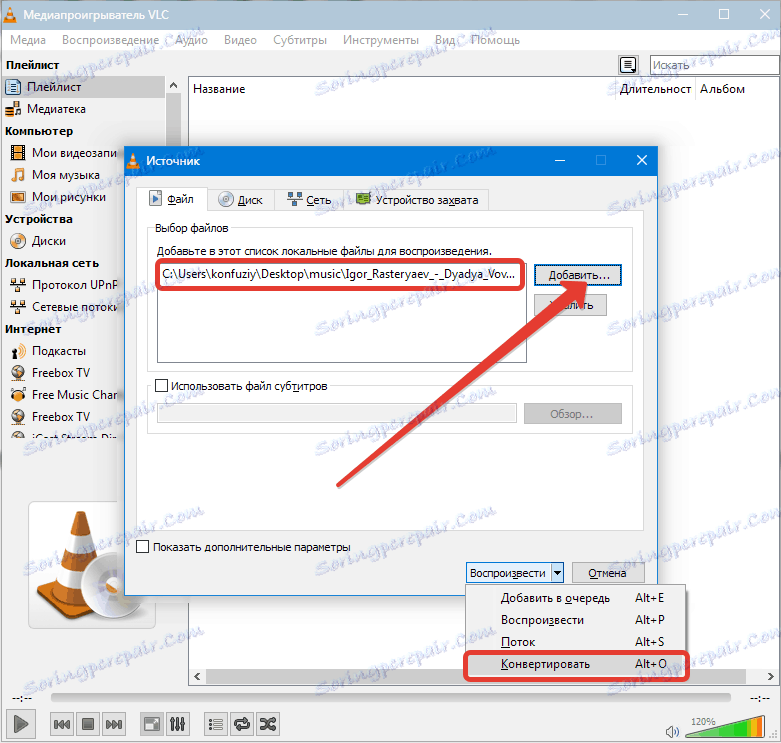
Task: Click the Воспроизвести main button
Action: point(508,573)
